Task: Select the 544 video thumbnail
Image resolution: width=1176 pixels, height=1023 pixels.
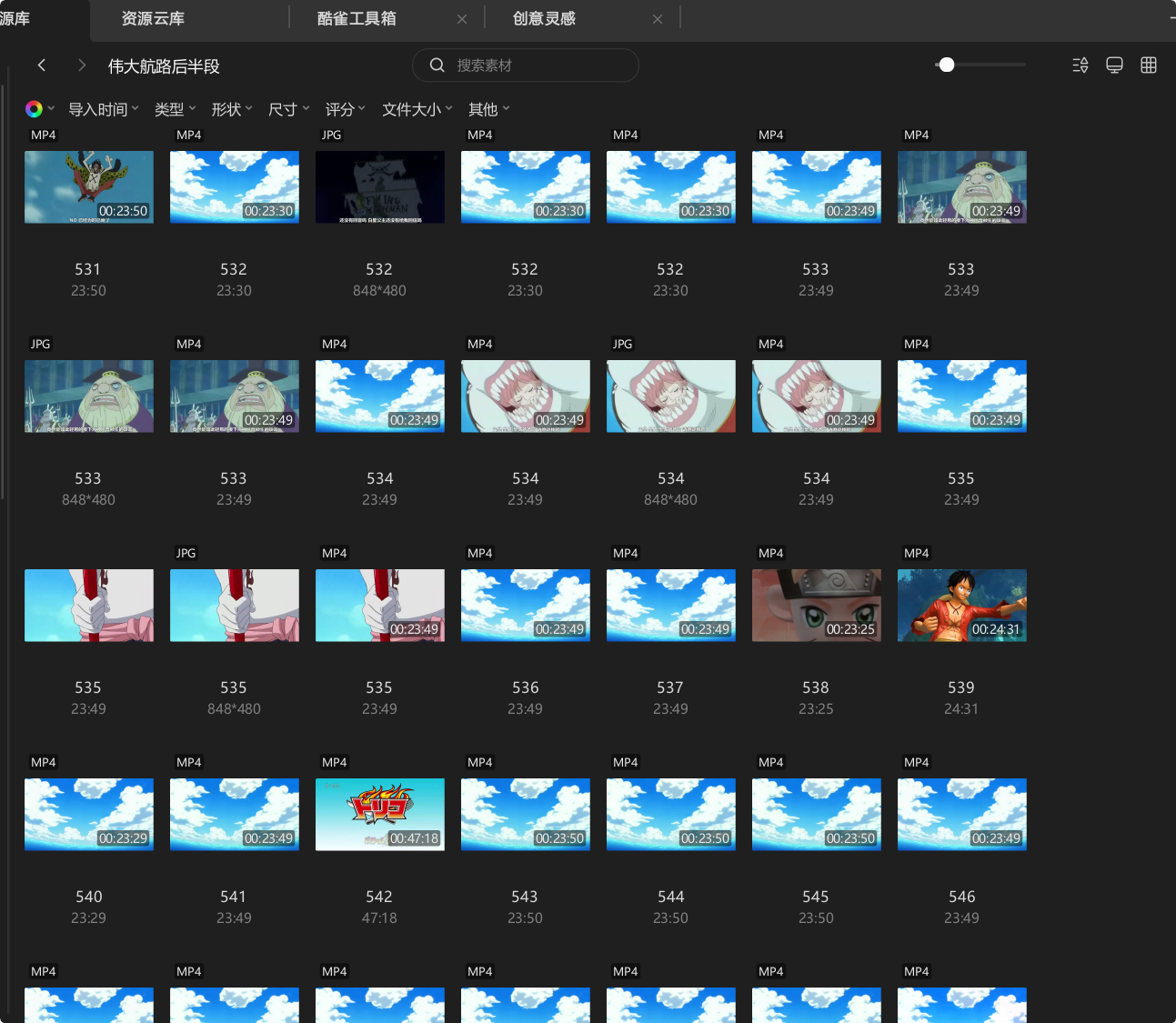Action: pos(671,815)
